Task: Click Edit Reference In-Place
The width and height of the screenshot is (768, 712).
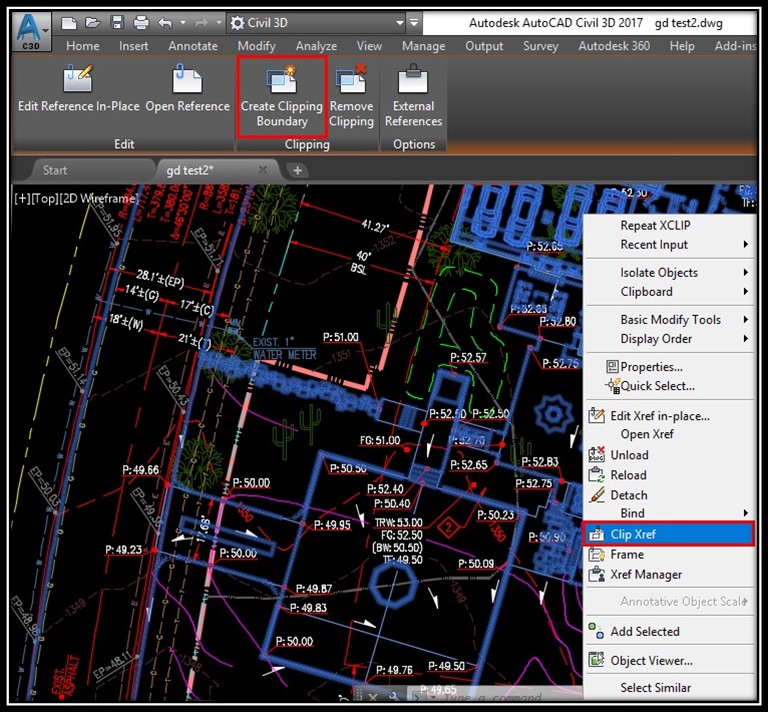Action: [78, 90]
